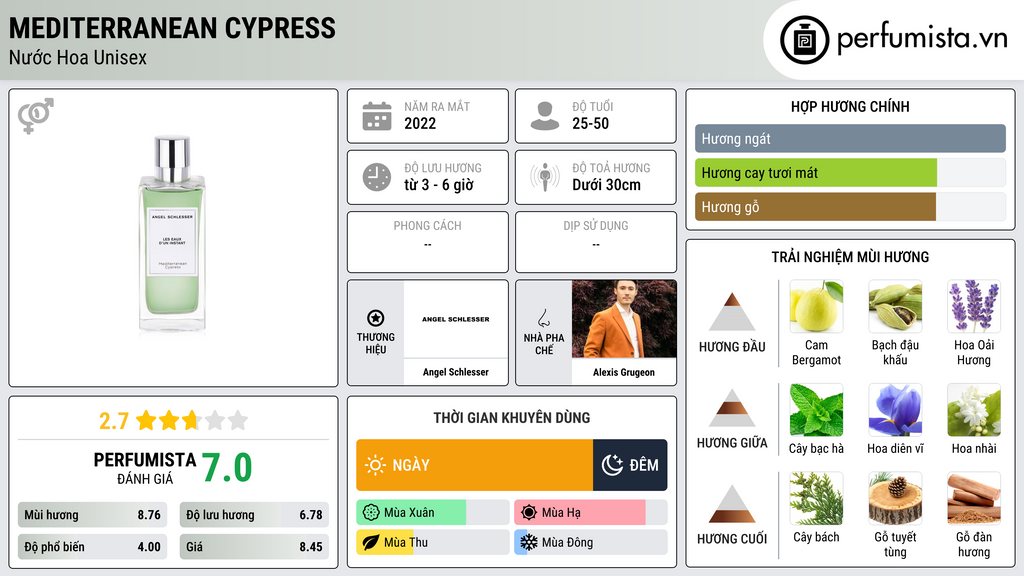Viewport: 1024px width, 576px height.
Task: Open the Angel Schlesser brand logo
Action: pyautogui.click(x=455, y=319)
